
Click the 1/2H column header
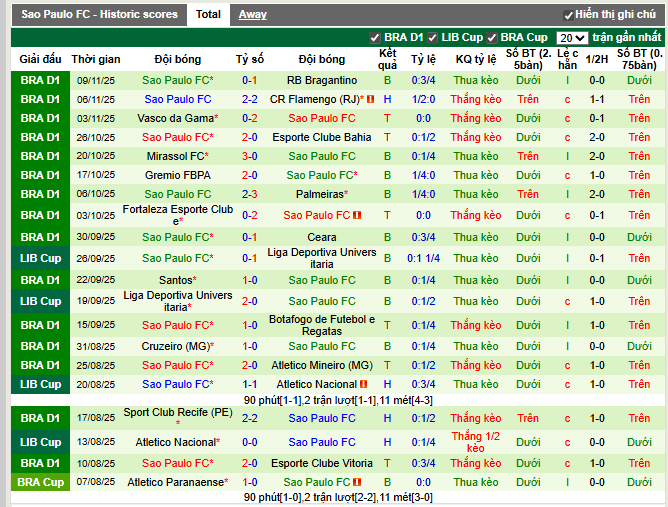coord(596,59)
